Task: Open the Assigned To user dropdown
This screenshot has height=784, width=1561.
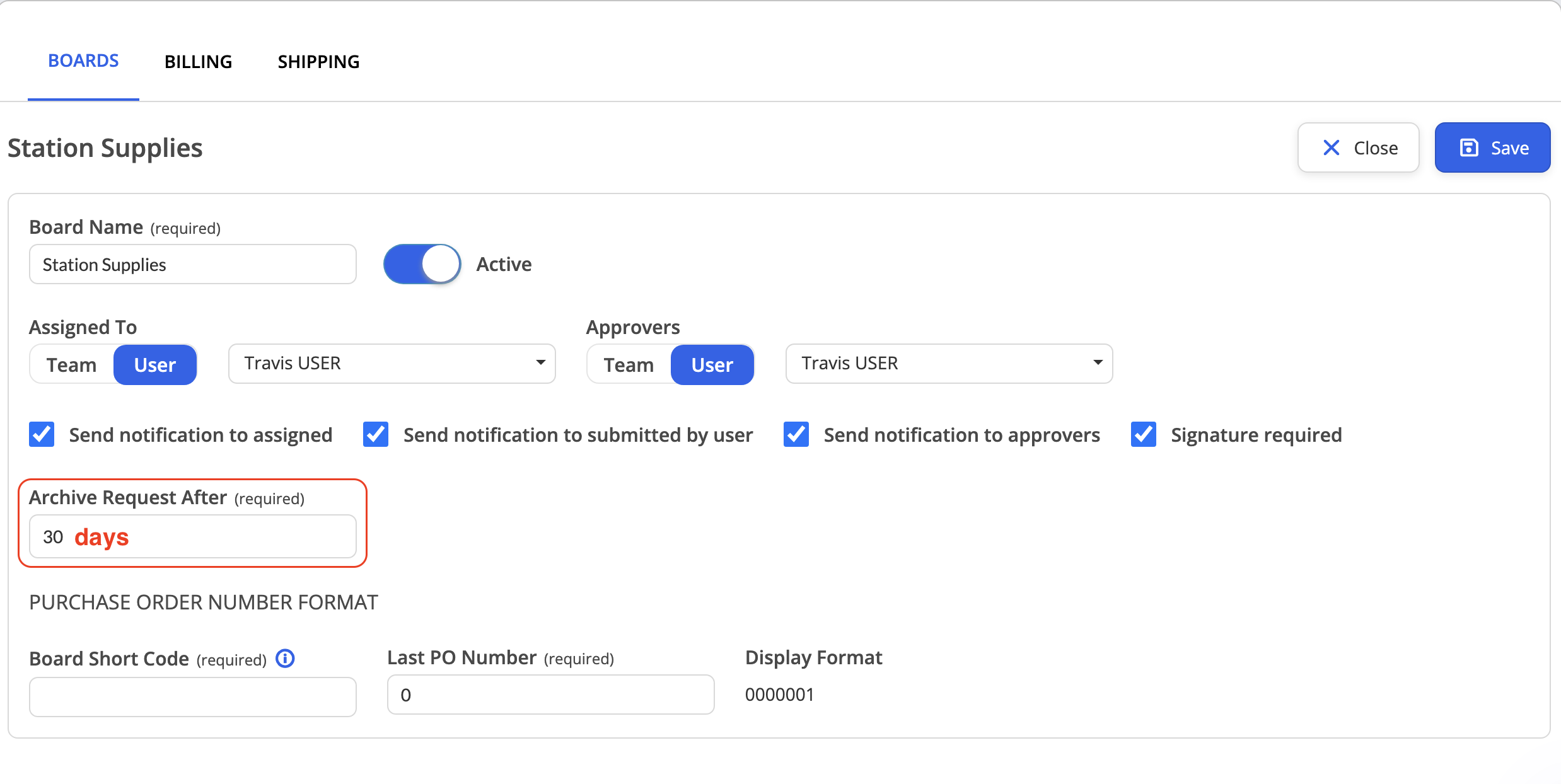Action: click(x=392, y=364)
